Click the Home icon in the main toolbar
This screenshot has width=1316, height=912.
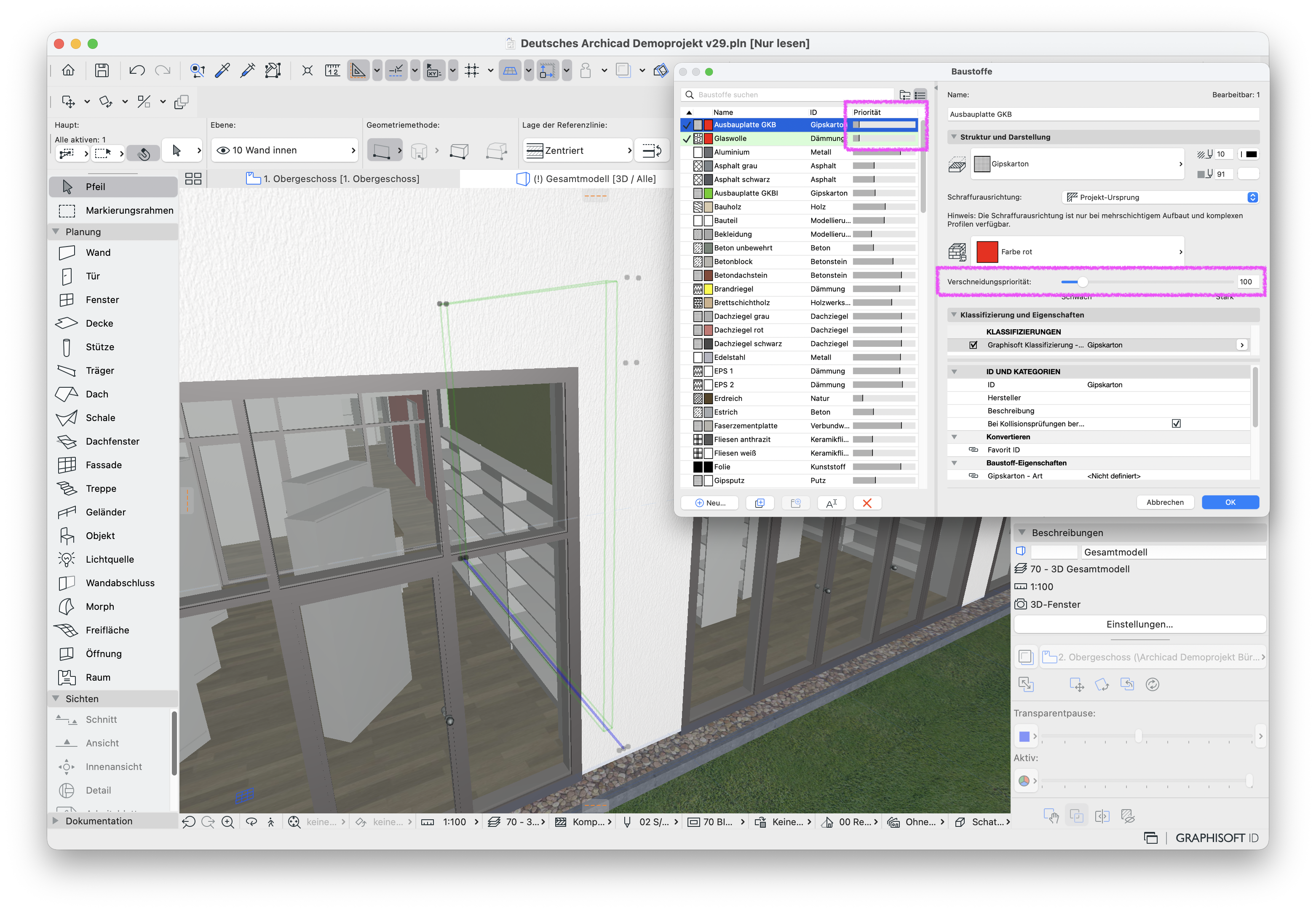click(x=68, y=70)
